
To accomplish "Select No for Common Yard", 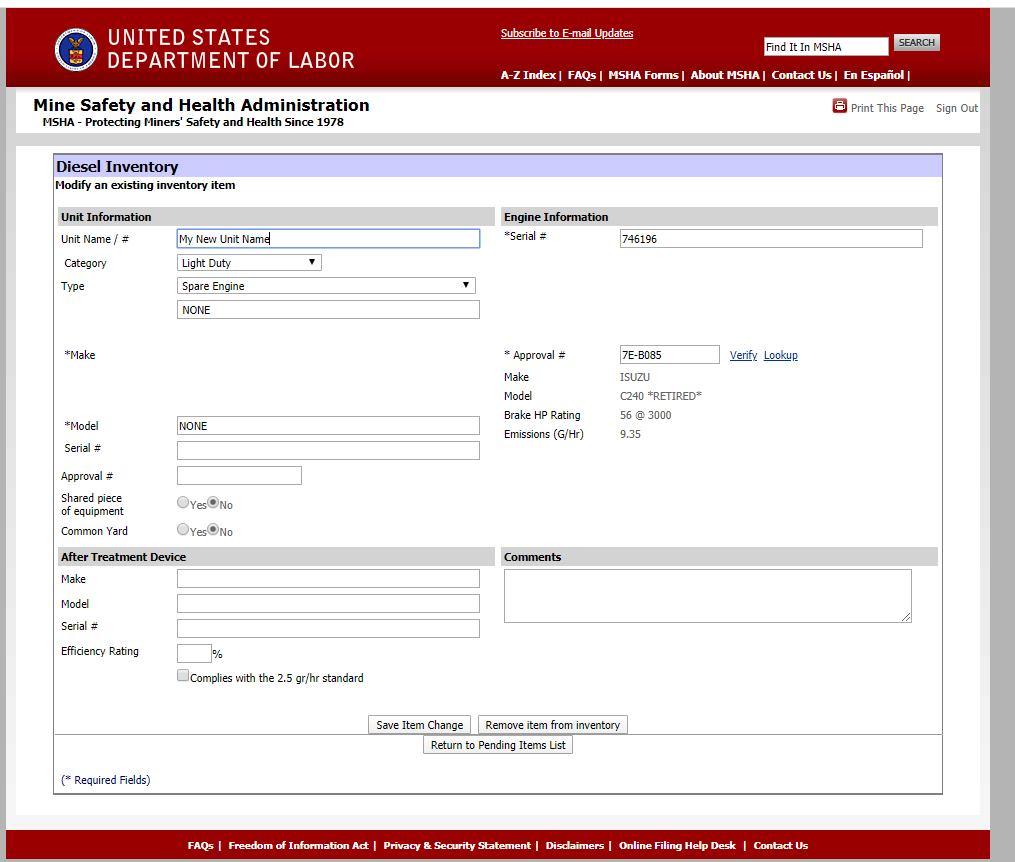I will tap(213, 530).
